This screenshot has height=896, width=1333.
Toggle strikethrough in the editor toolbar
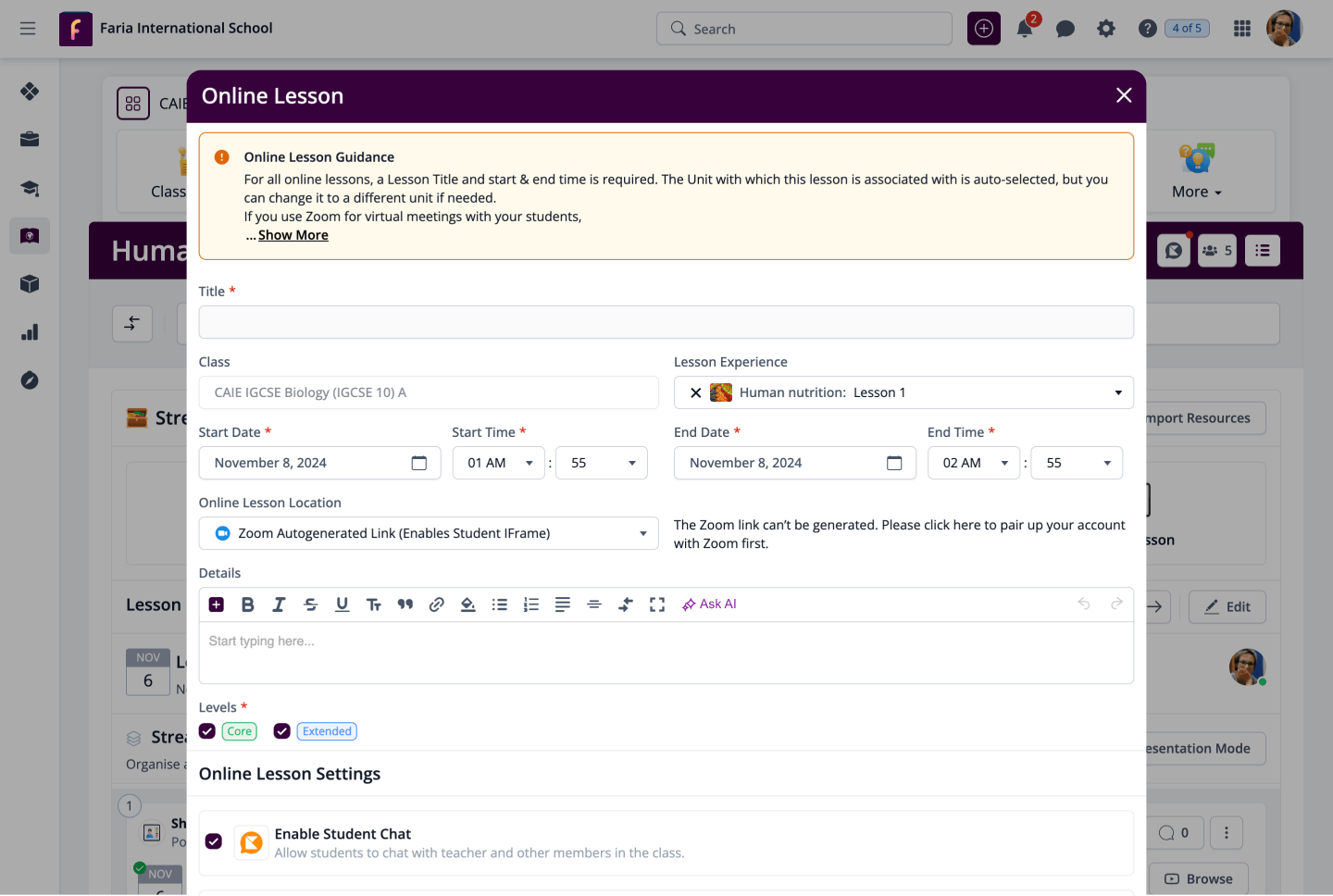(x=310, y=604)
